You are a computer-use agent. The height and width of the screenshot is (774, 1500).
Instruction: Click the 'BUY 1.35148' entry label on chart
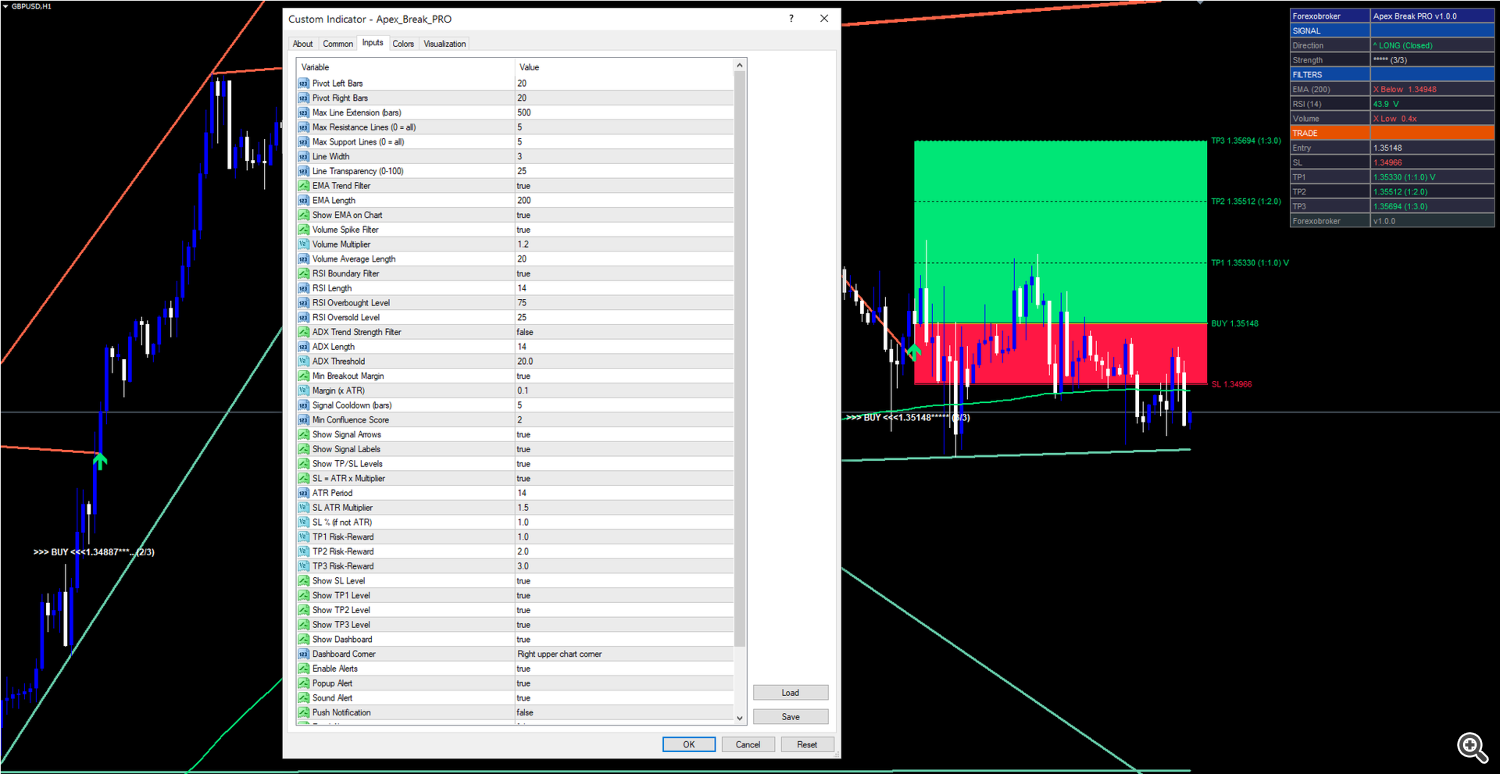(1235, 324)
